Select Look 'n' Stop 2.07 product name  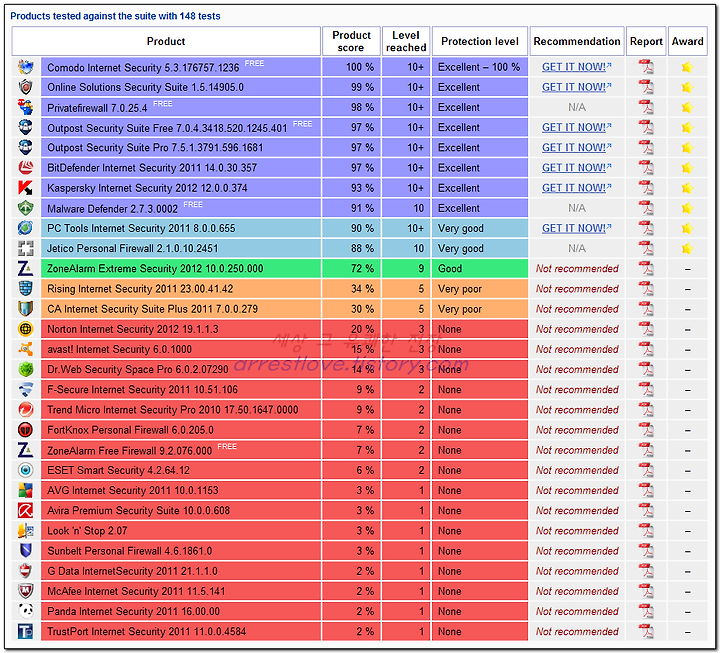point(87,531)
